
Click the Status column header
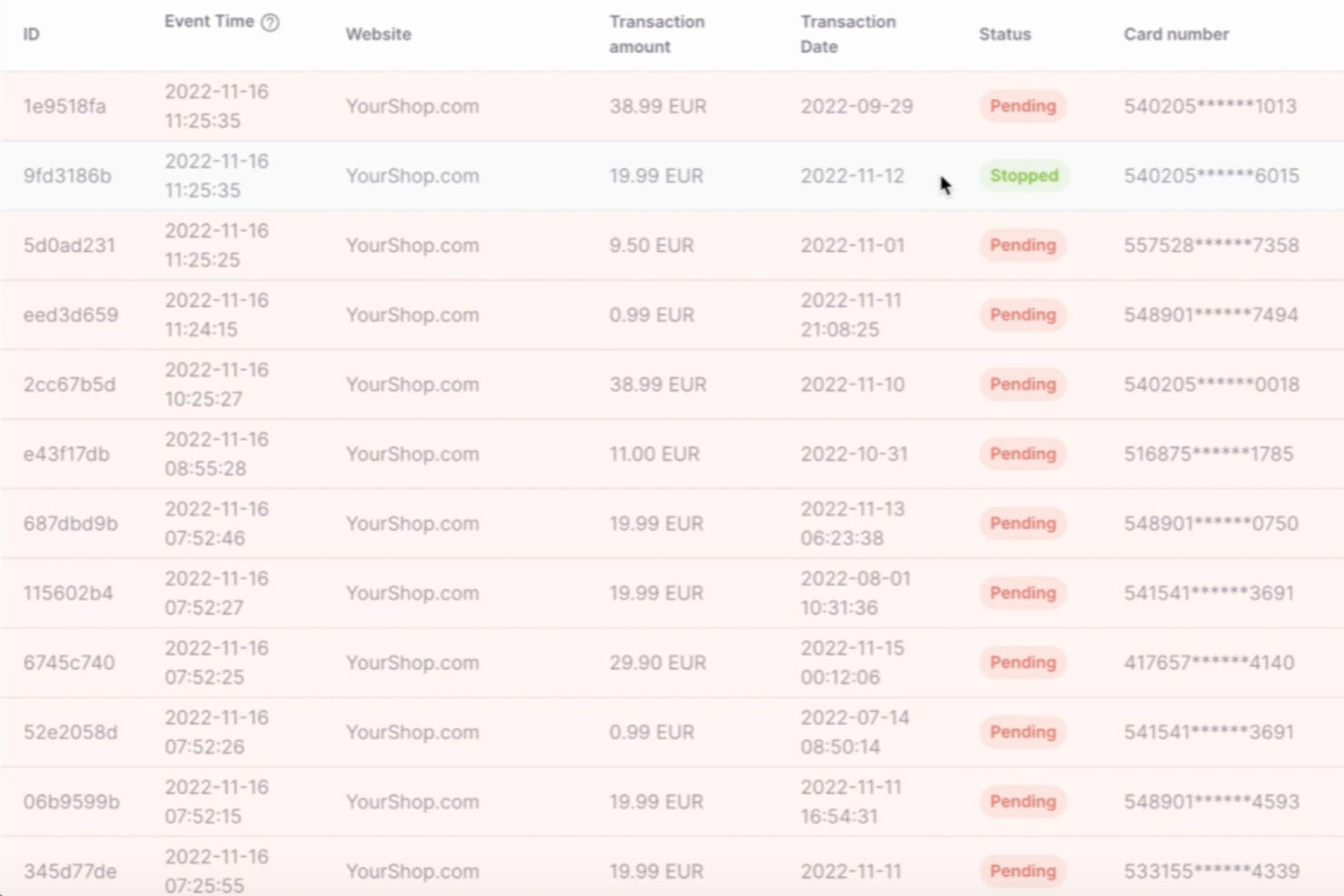coord(1004,34)
